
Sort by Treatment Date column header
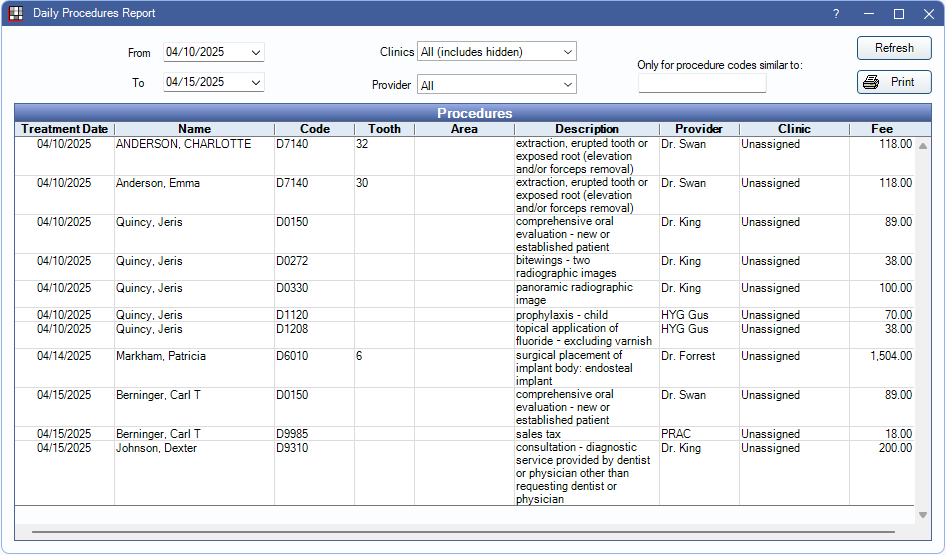pyautogui.click(x=65, y=129)
